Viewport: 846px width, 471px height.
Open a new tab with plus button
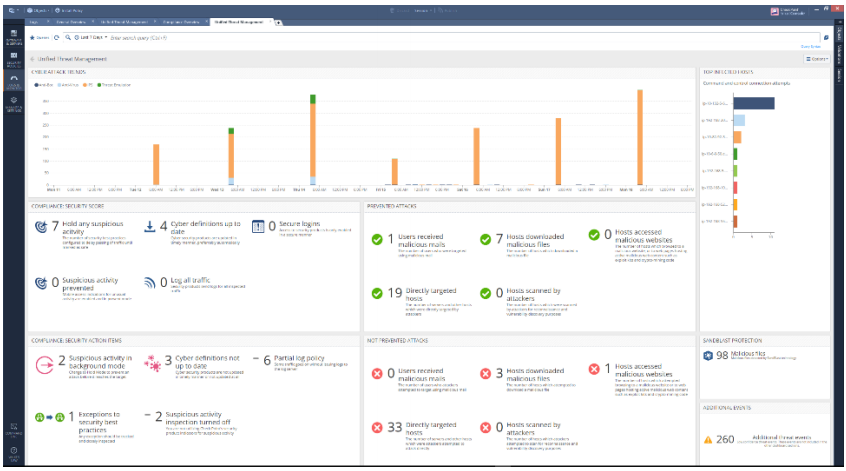point(278,23)
